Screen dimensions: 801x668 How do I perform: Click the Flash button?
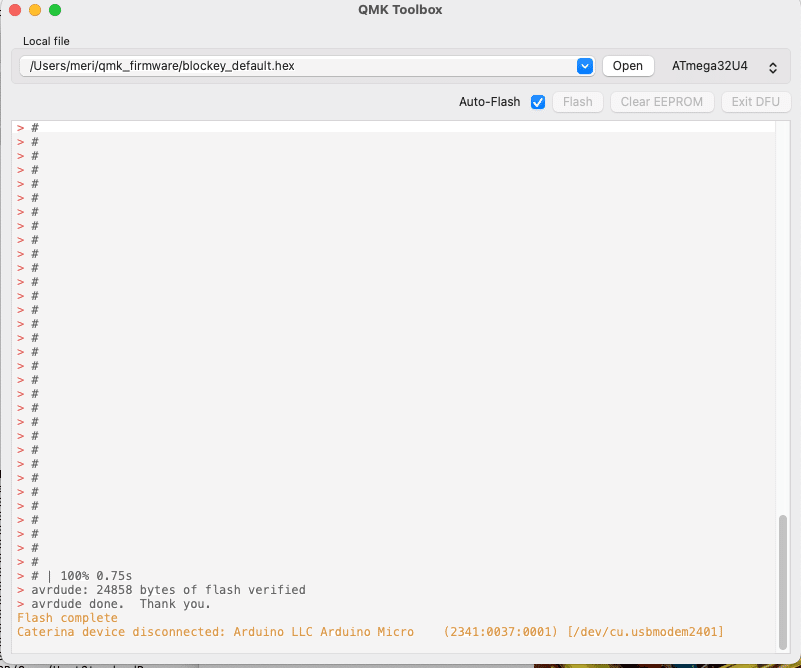[578, 102]
